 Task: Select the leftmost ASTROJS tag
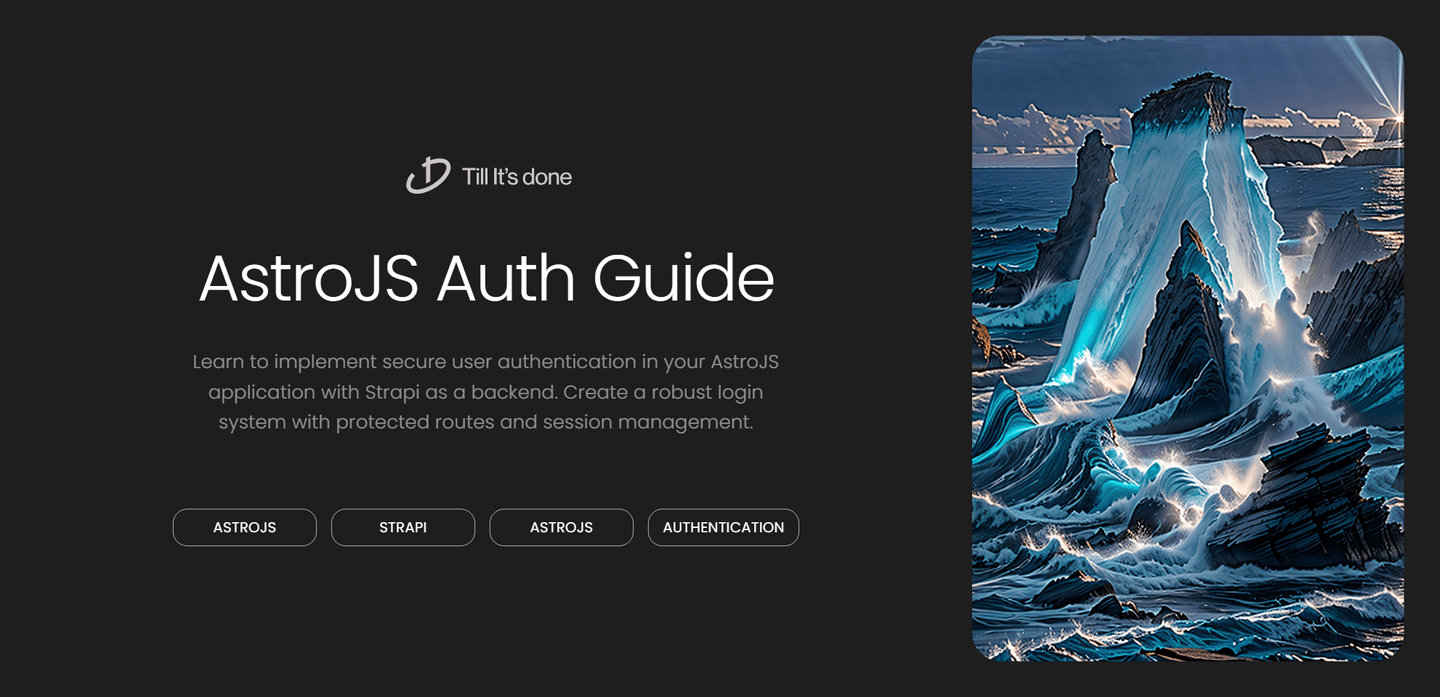click(245, 527)
